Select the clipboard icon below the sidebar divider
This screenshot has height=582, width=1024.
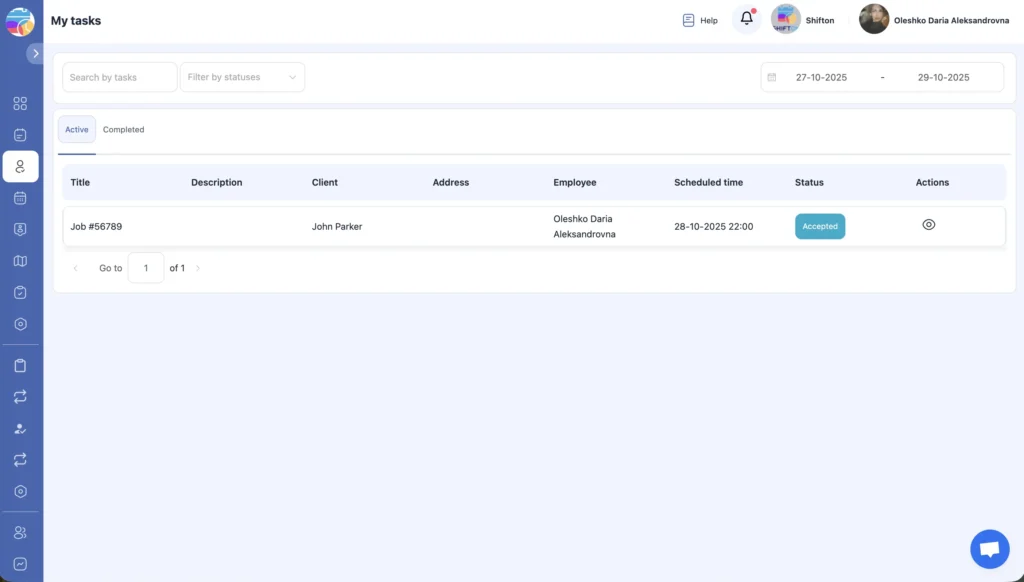click(20, 365)
